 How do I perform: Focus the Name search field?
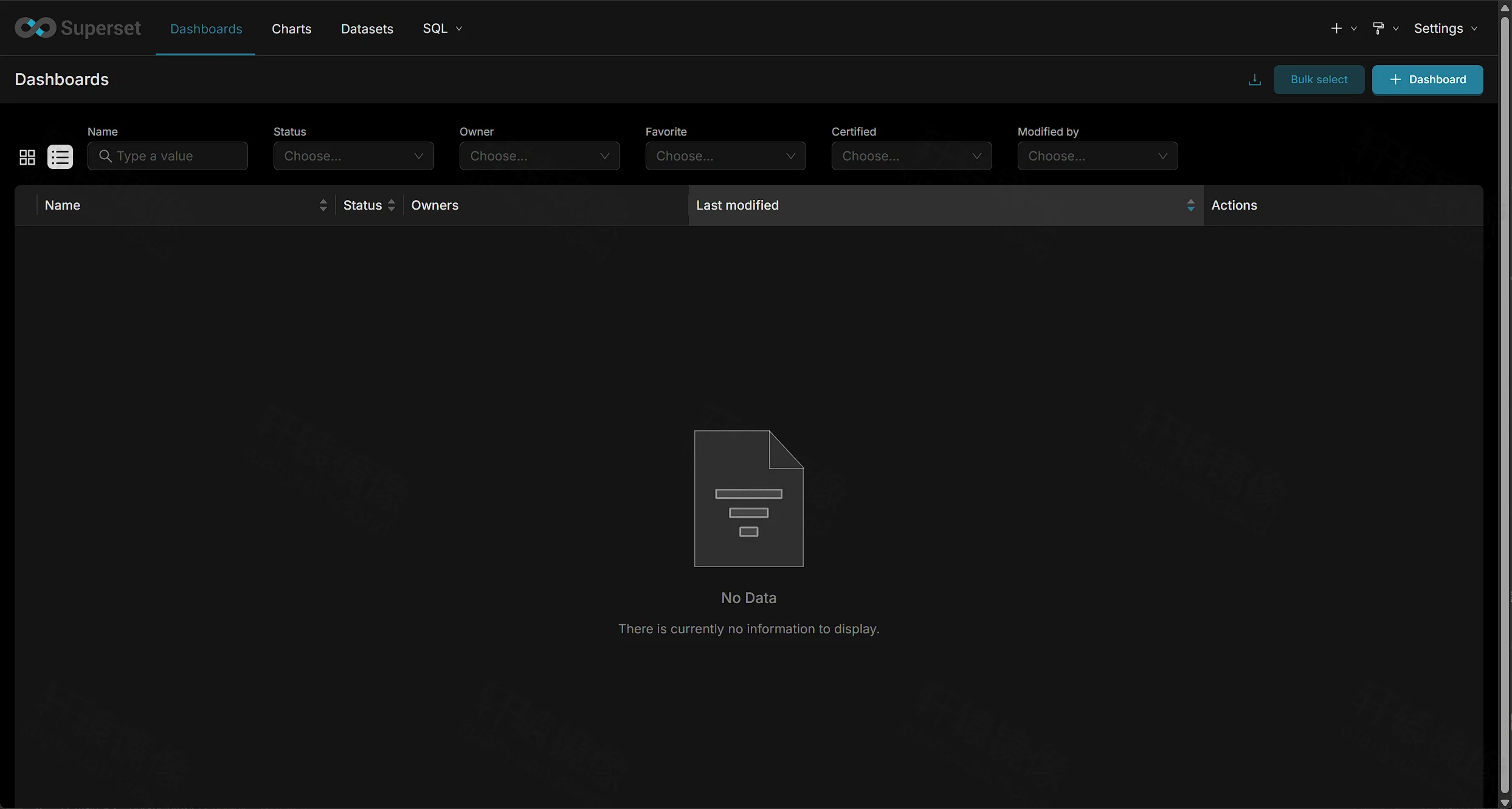tap(167, 156)
